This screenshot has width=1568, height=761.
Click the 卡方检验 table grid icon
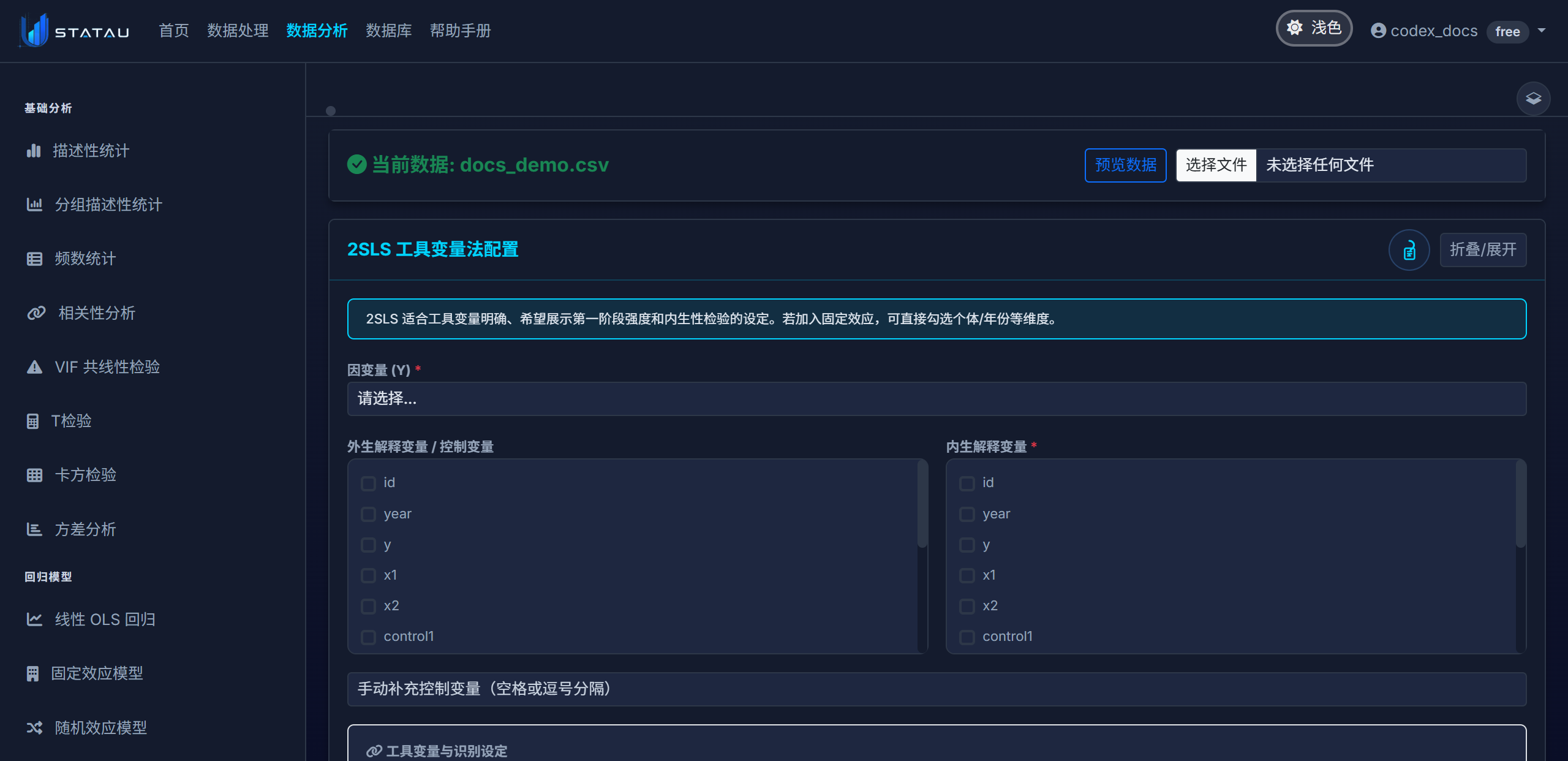[x=34, y=475]
